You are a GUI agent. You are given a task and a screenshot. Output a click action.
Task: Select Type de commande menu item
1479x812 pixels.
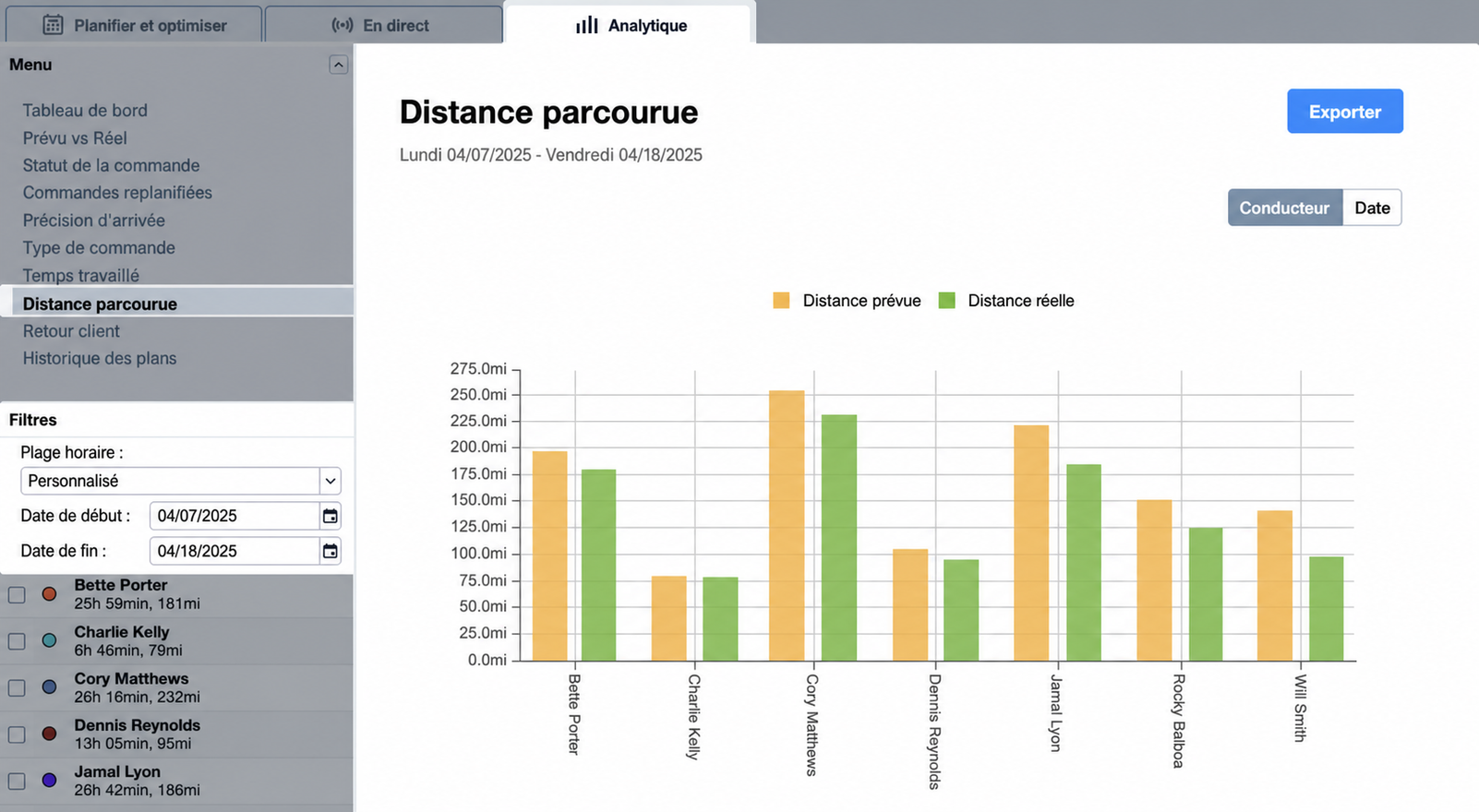point(99,247)
